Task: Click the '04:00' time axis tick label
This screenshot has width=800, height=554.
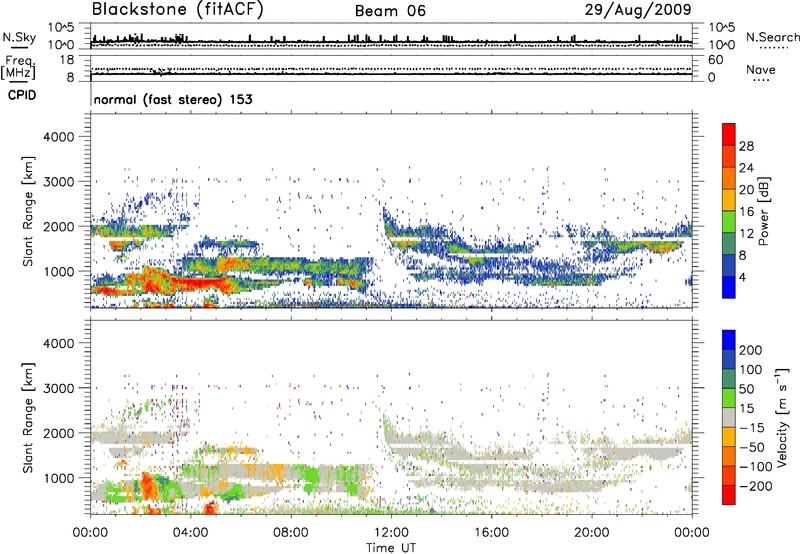Action: 190,533
